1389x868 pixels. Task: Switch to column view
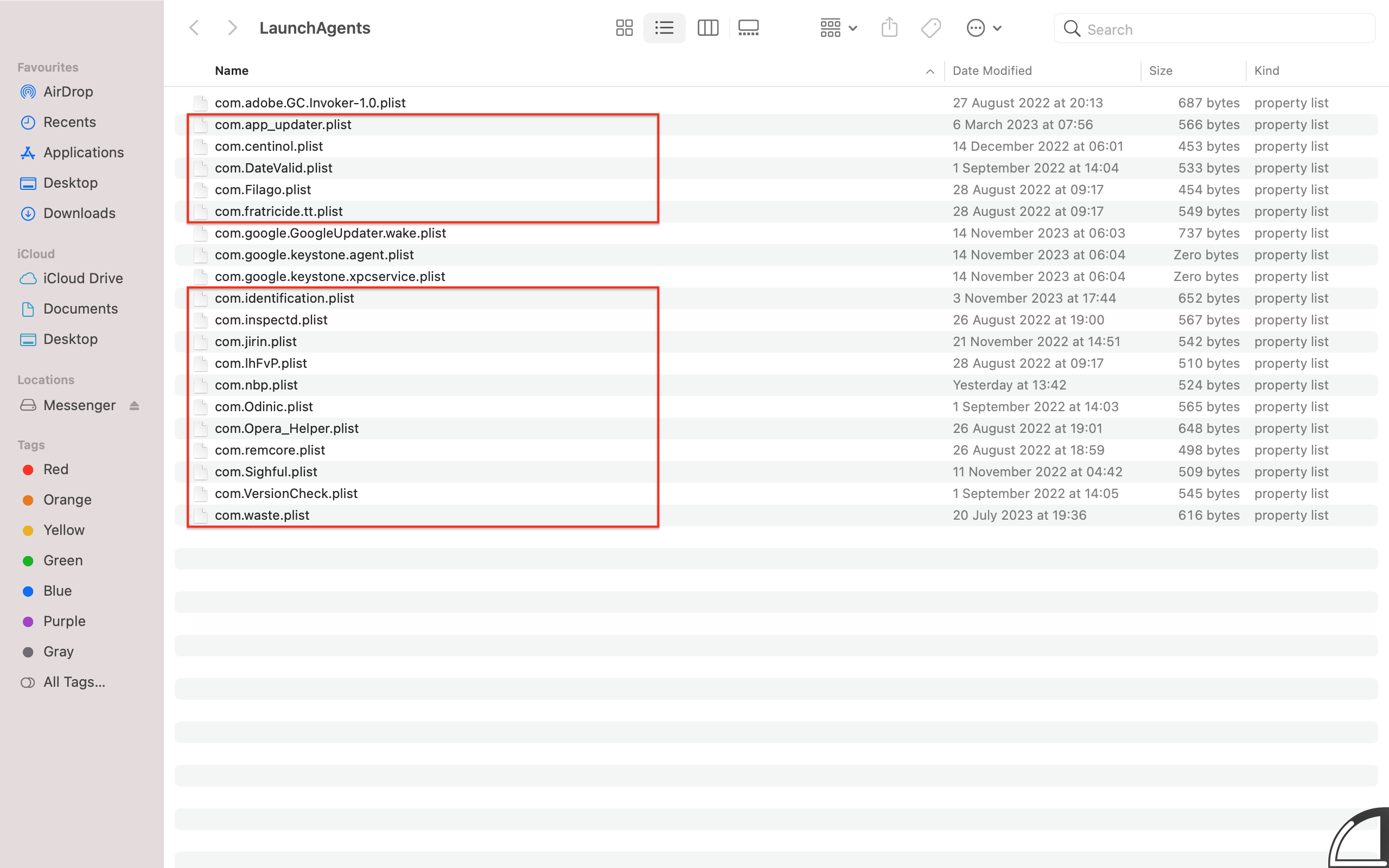click(x=707, y=28)
